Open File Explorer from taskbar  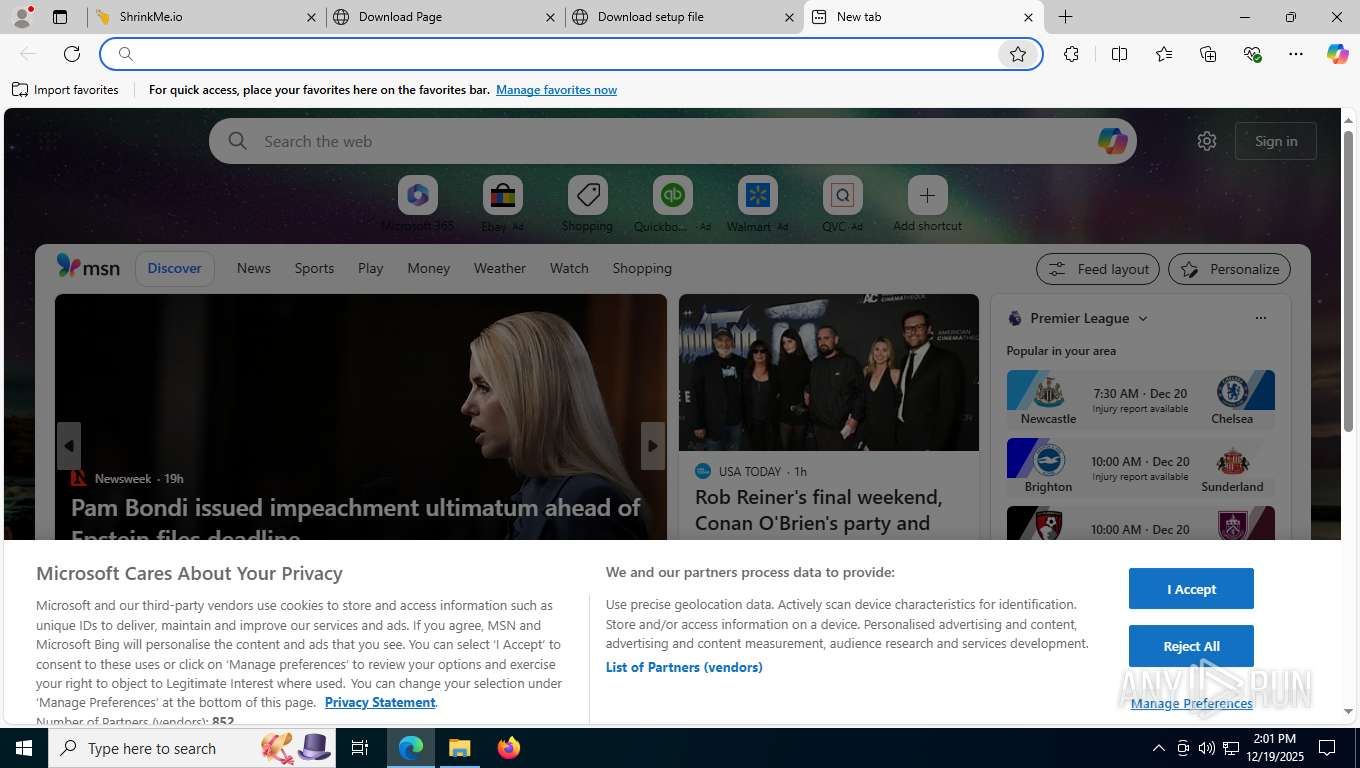point(459,748)
